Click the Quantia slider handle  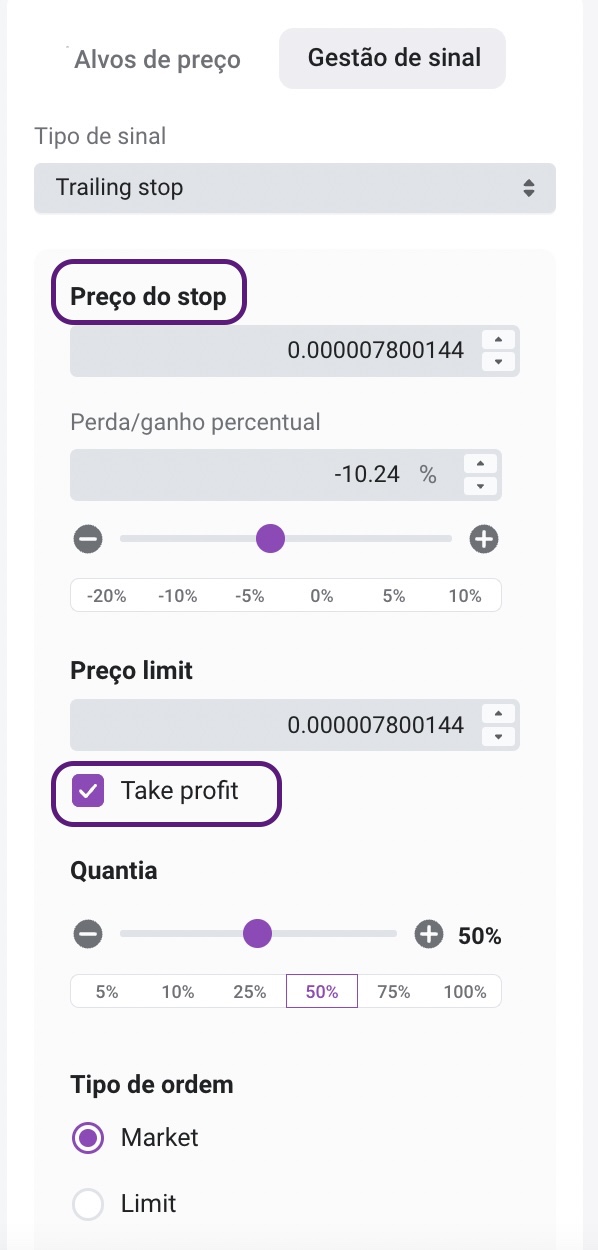pyautogui.click(x=258, y=935)
